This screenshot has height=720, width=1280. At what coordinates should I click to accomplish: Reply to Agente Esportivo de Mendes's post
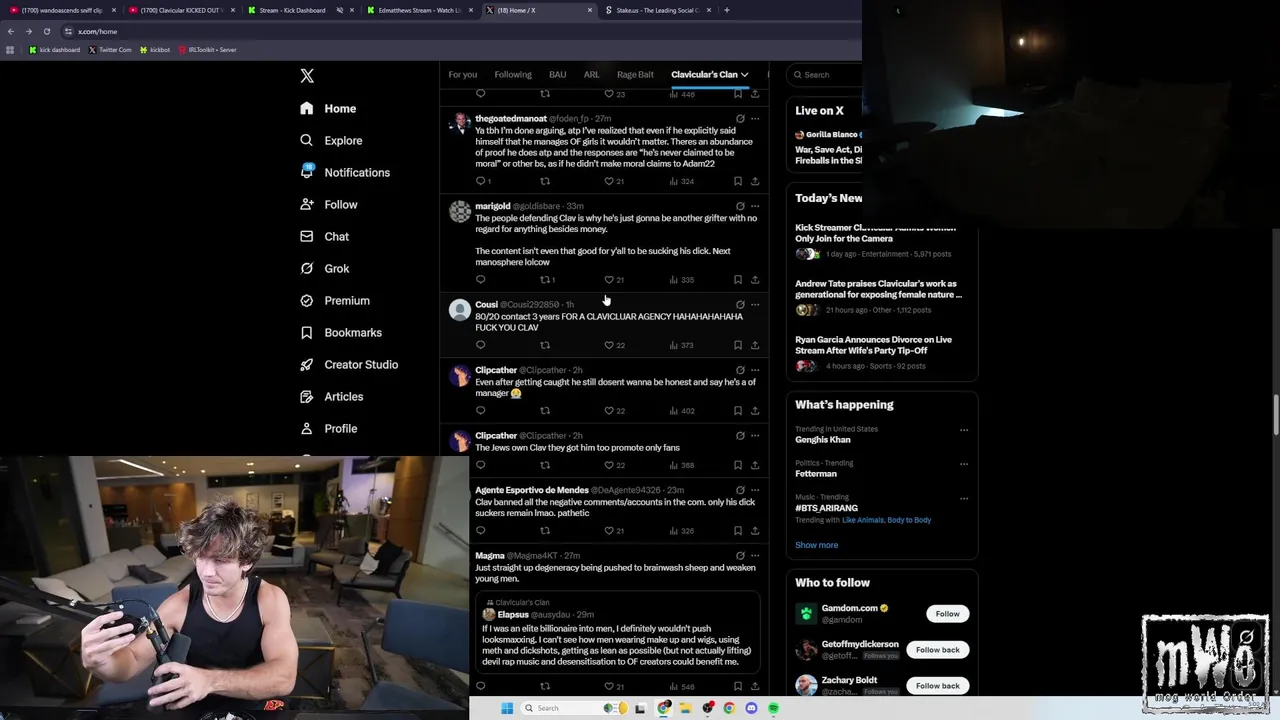pos(480,530)
